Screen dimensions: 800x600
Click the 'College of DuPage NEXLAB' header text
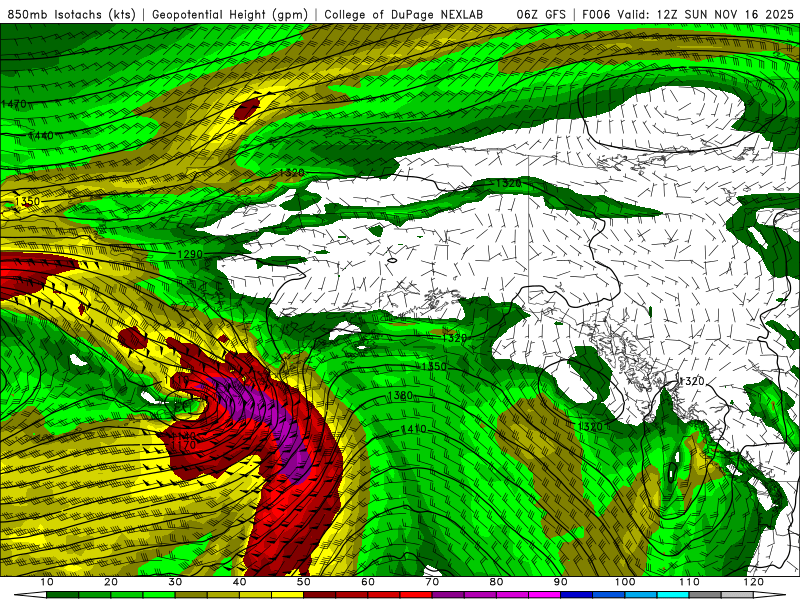pyautogui.click(x=403, y=14)
